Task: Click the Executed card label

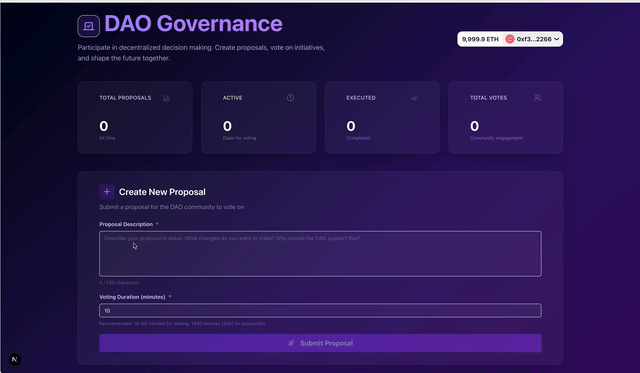Action: 361,98
